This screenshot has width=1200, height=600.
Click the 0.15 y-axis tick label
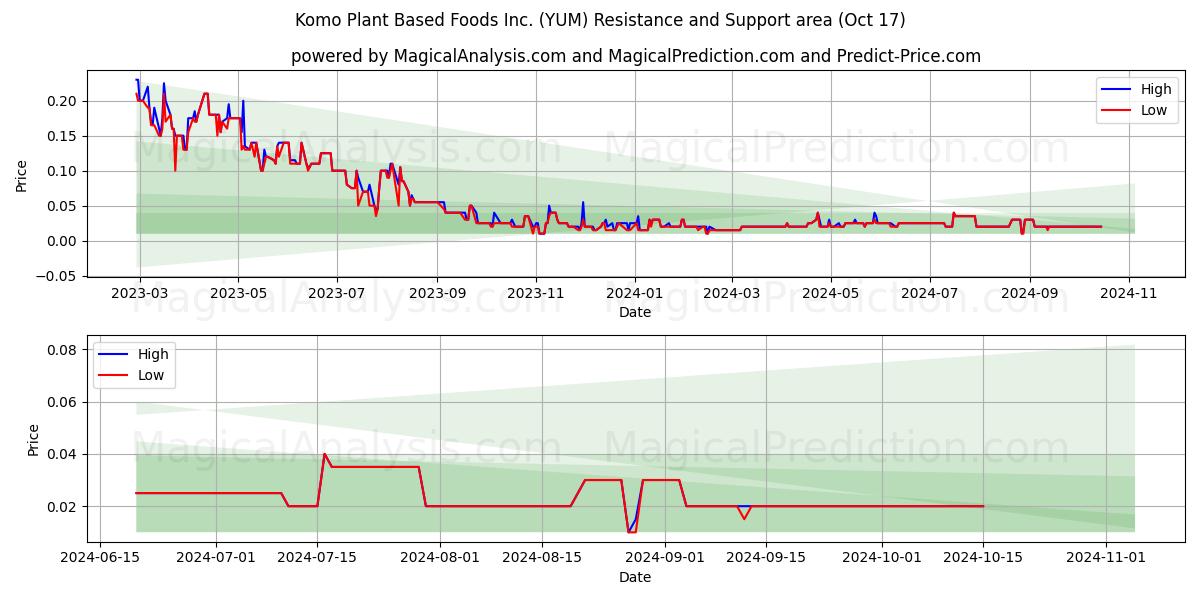63,136
